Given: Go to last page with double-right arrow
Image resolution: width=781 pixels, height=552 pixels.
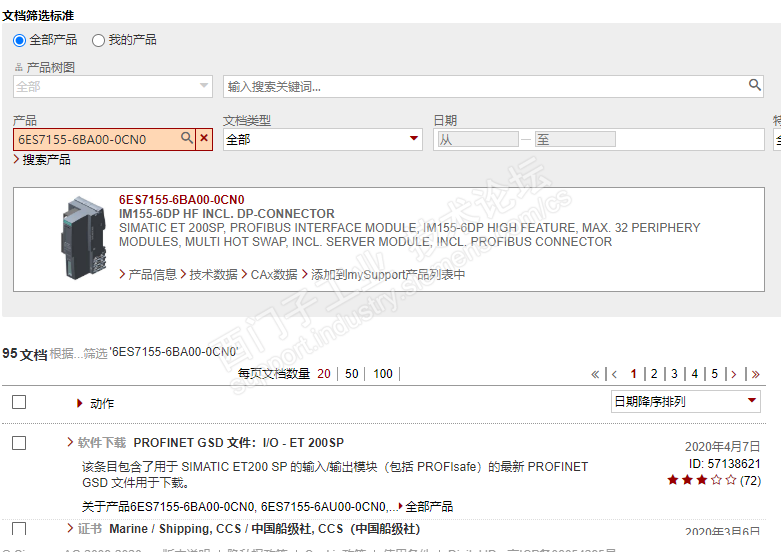Looking at the screenshot, I should click(756, 374).
